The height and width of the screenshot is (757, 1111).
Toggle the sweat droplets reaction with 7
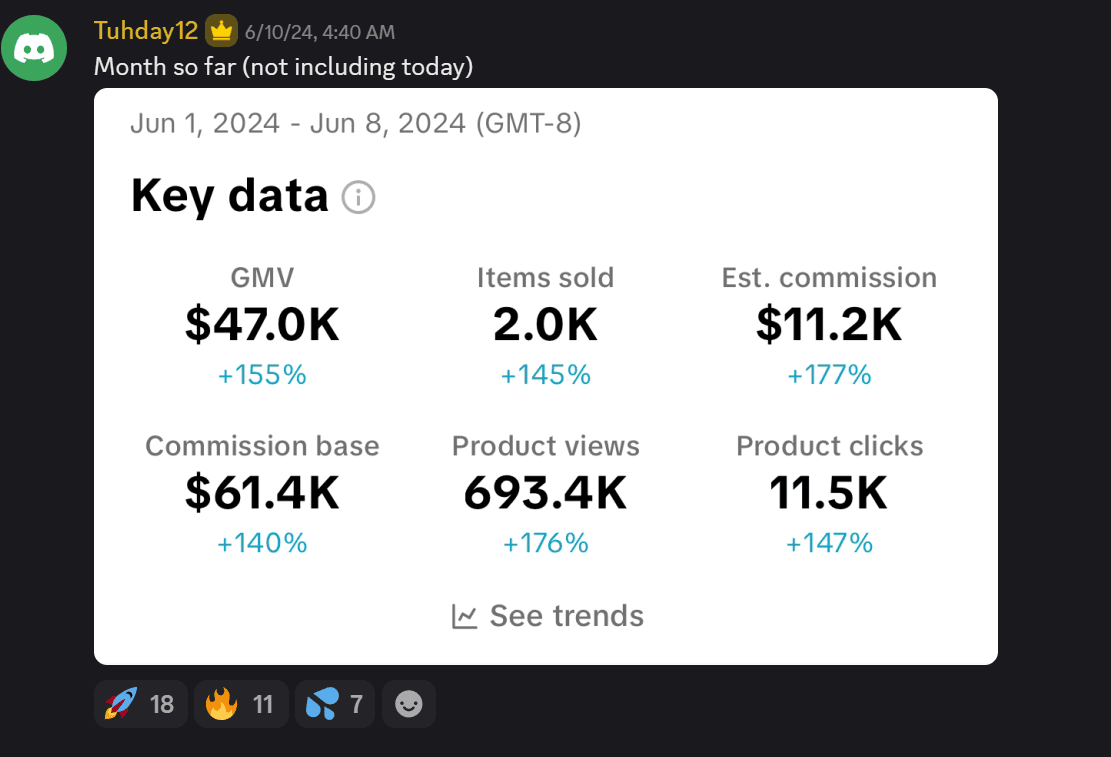click(x=334, y=705)
